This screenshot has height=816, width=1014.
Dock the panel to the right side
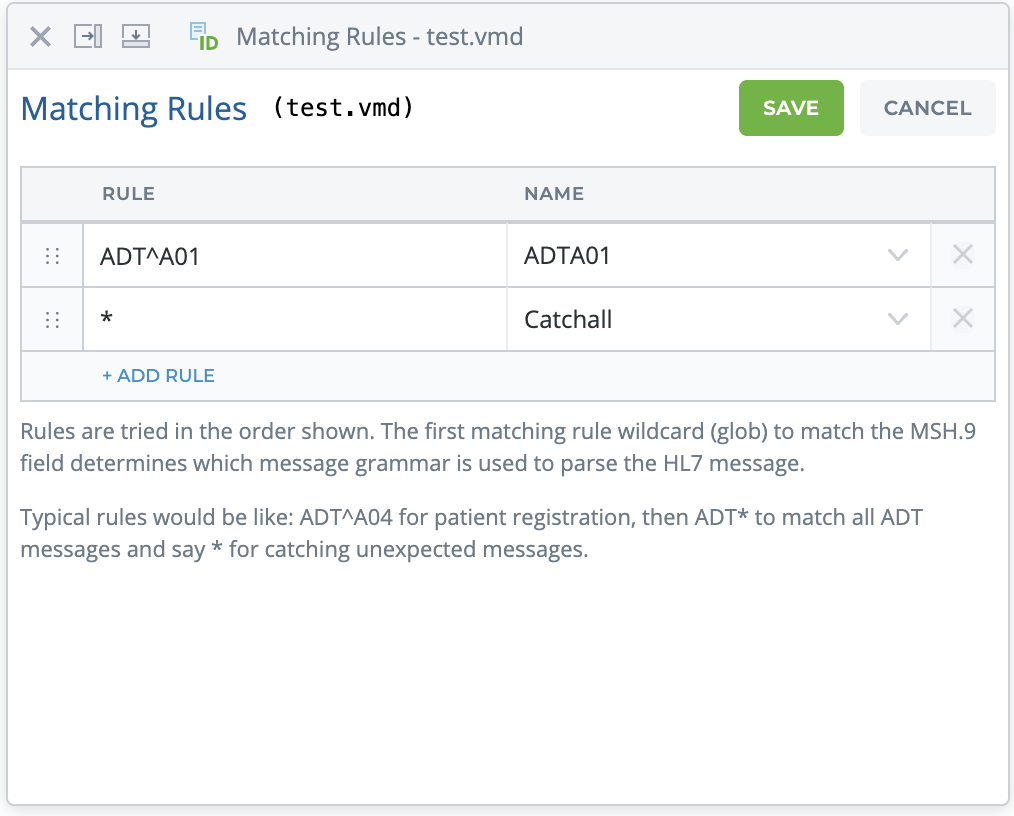88,37
